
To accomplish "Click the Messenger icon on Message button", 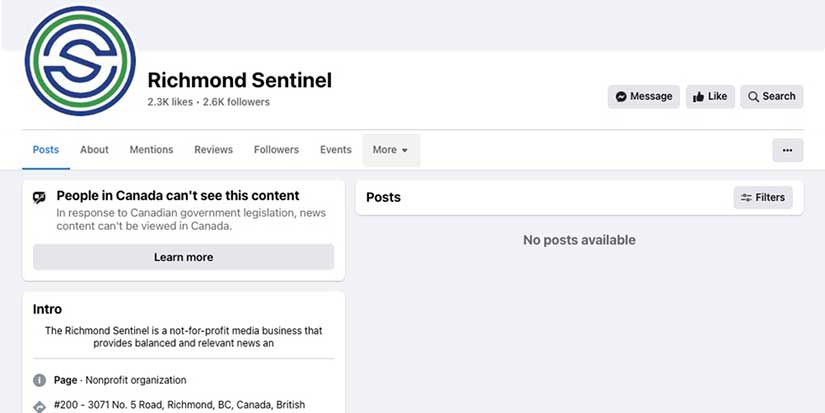I will tap(621, 97).
